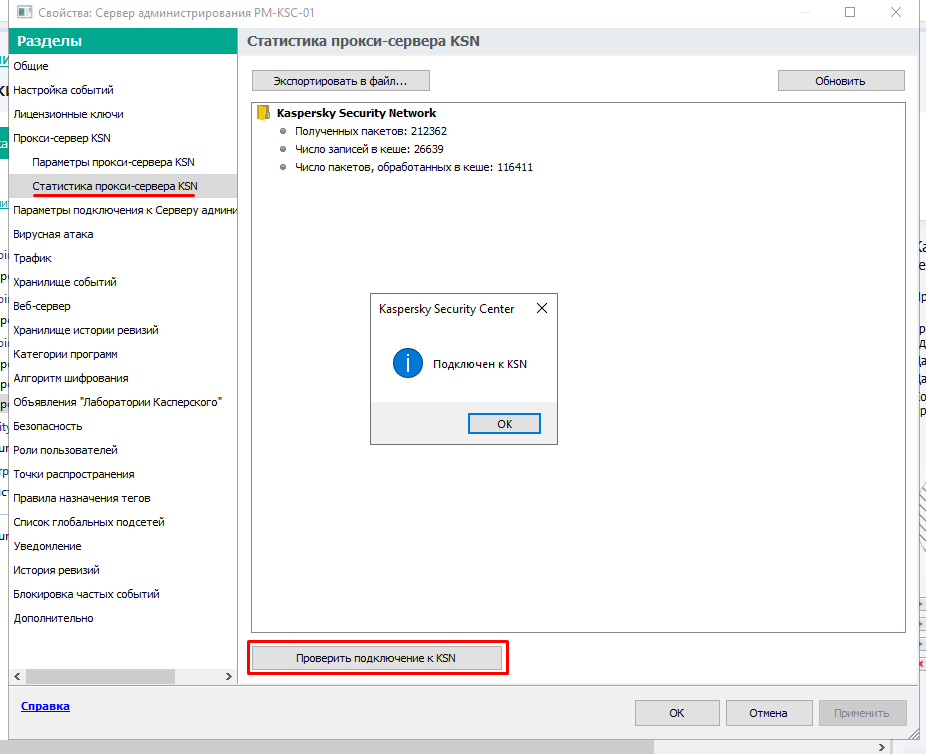Screen dimensions: 926x754
Task: Open 'Объявления "Лаборатории Касперского"' section
Action: coord(123,402)
